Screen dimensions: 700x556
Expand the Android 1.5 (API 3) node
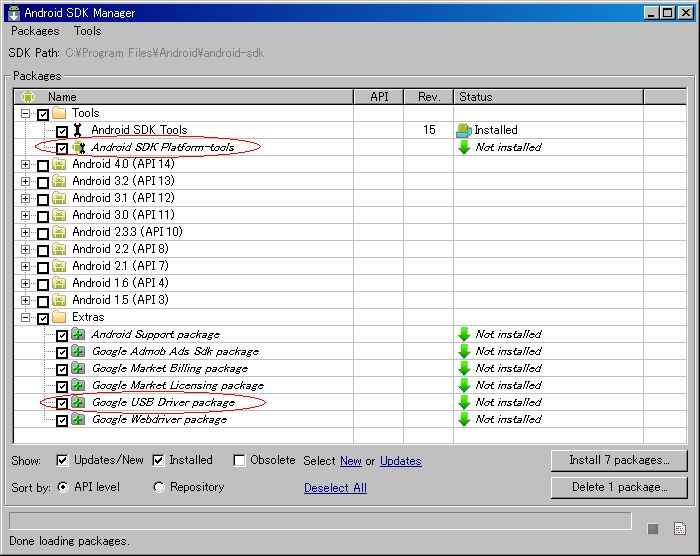25,300
